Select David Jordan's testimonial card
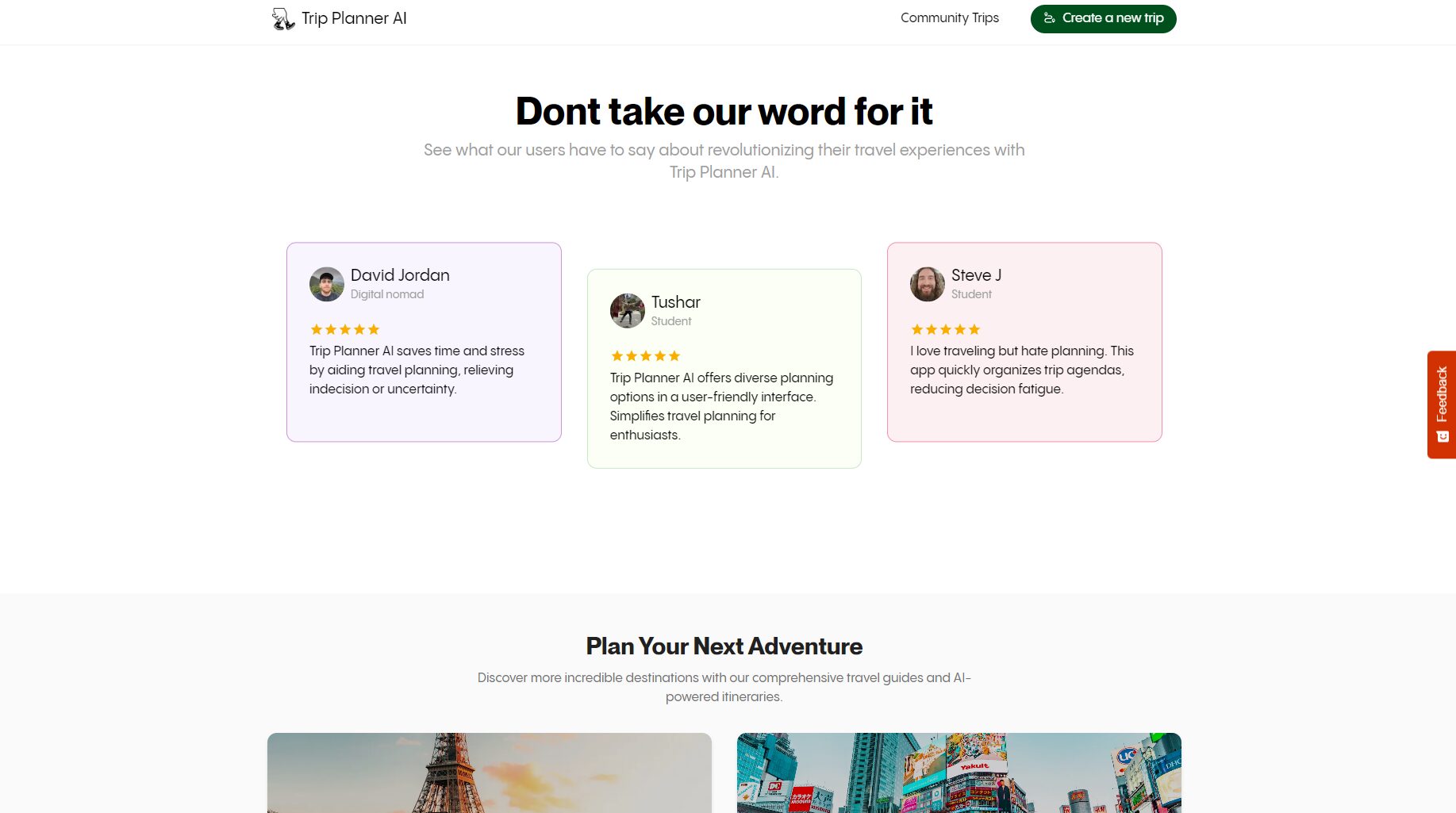This screenshot has height=813, width=1456. [x=423, y=341]
